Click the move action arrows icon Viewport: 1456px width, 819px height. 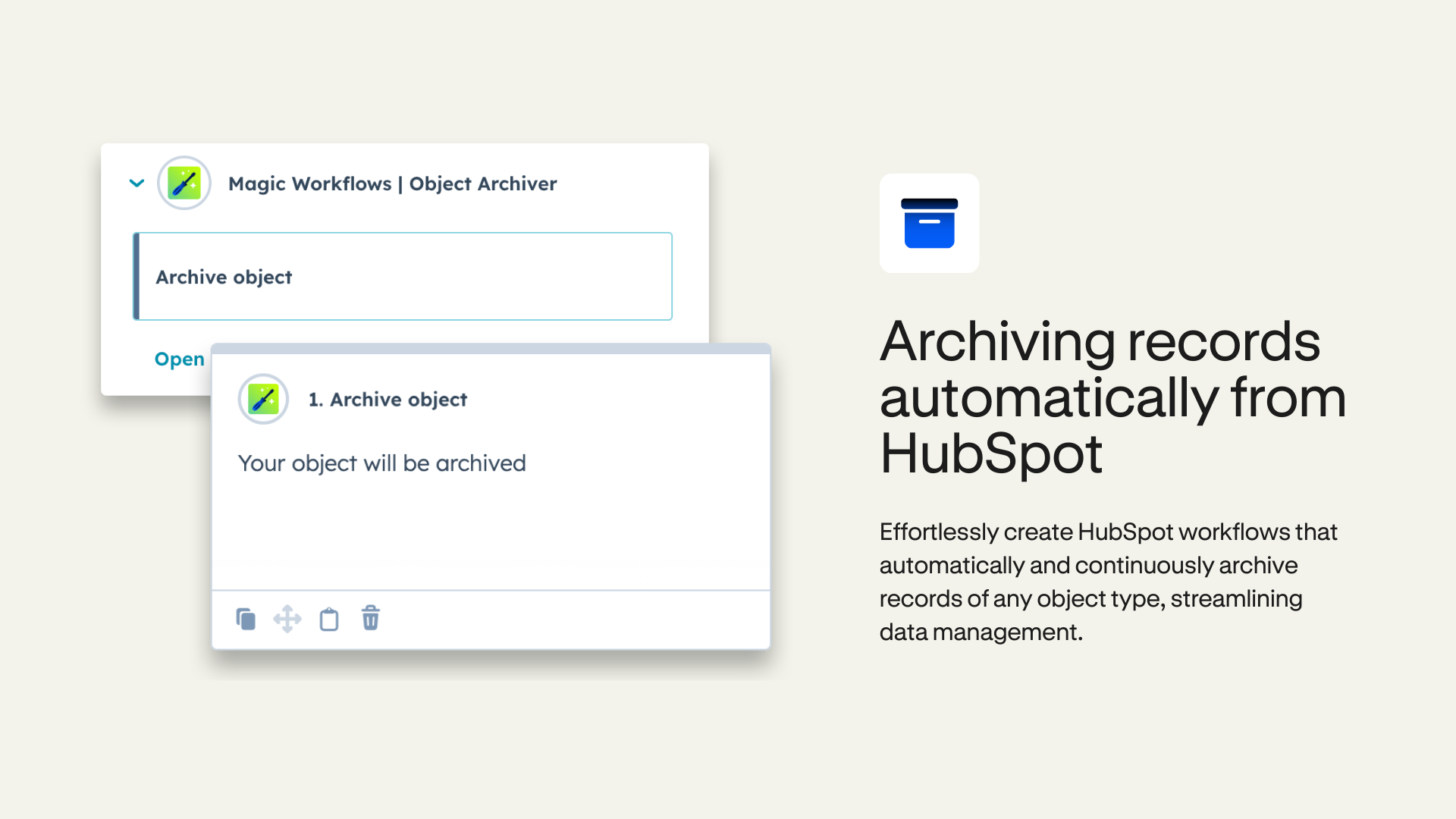pyautogui.click(x=287, y=619)
